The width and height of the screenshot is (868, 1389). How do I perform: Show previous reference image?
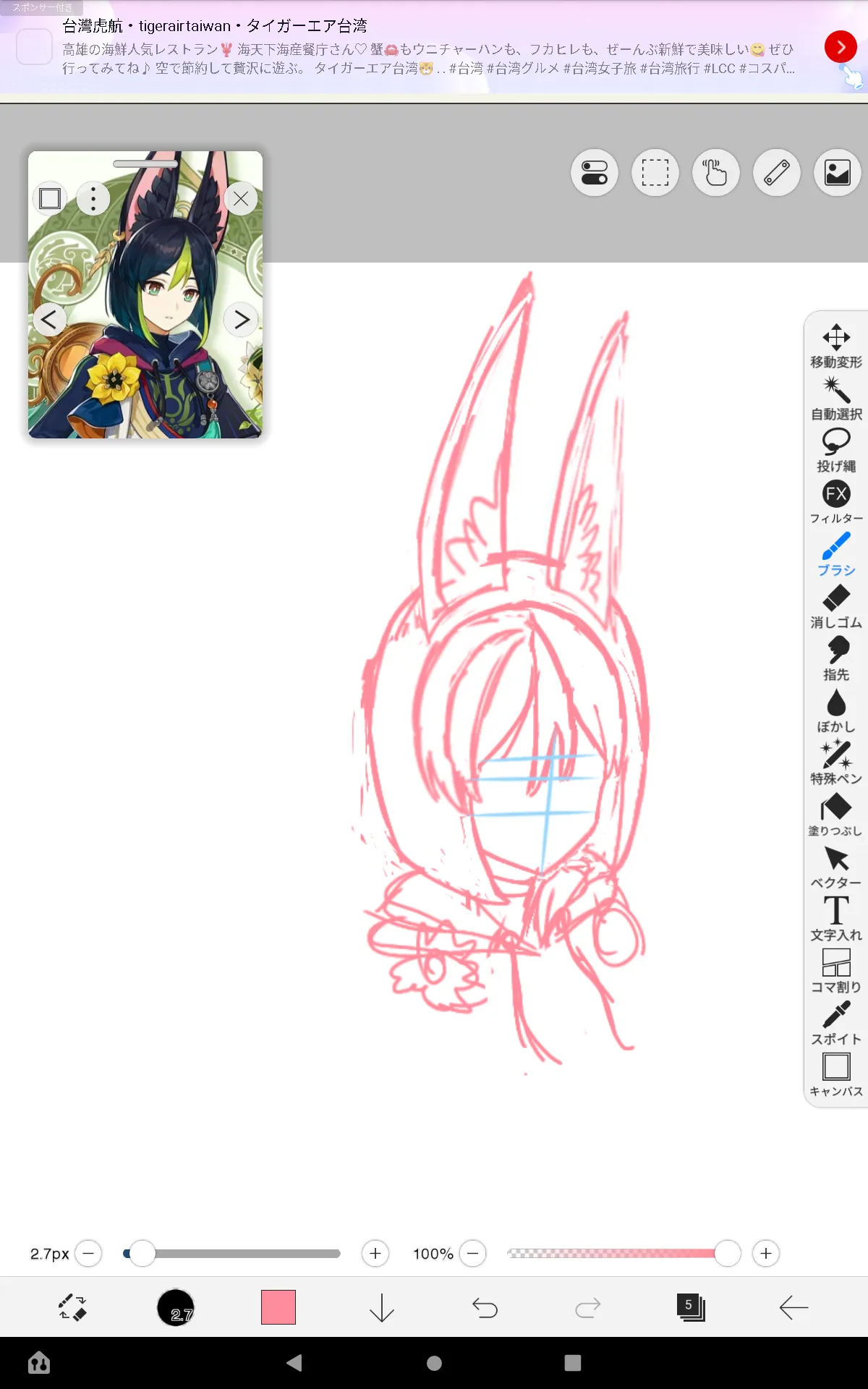click(48, 319)
